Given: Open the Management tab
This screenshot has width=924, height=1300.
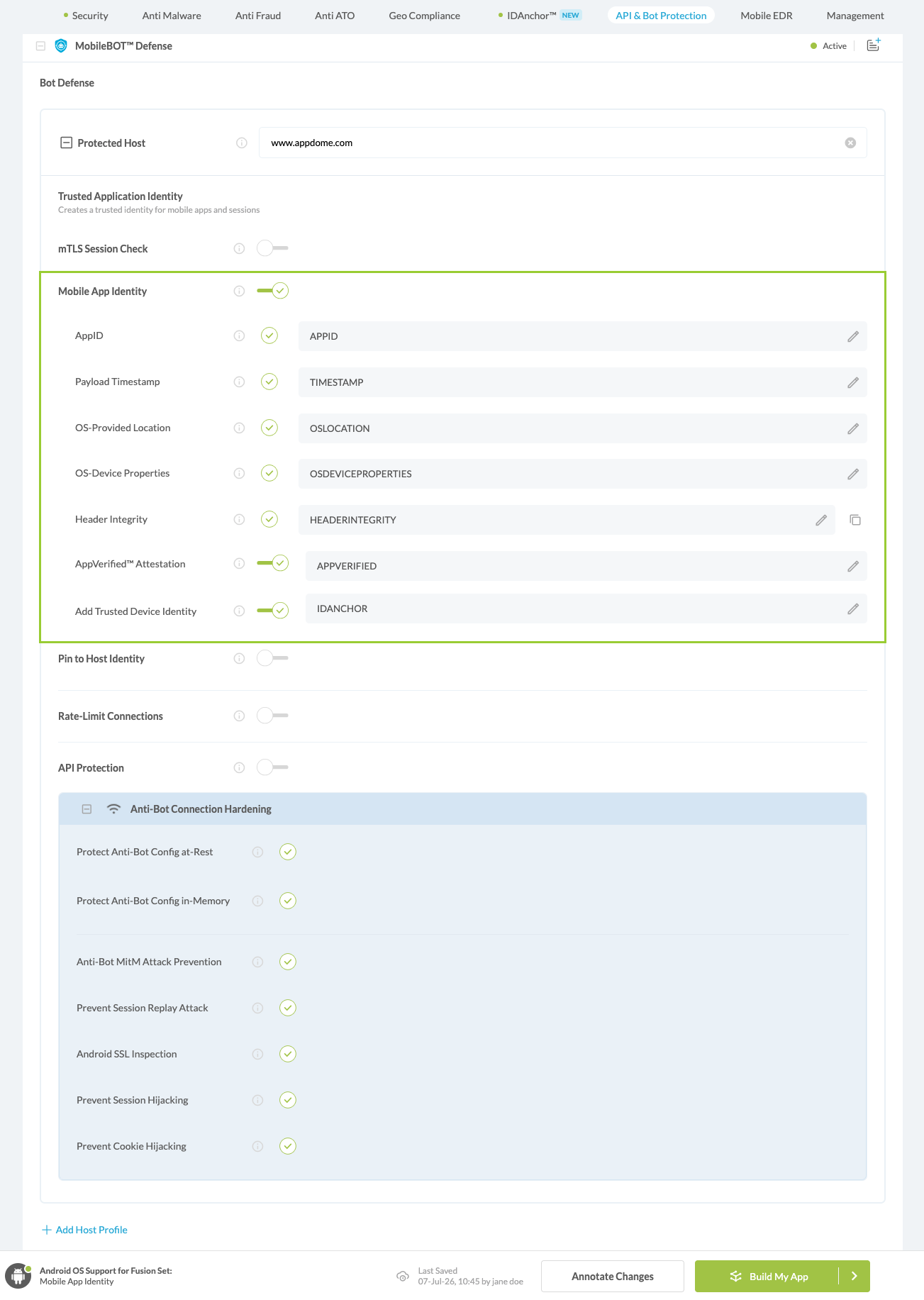Looking at the screenshot, I should pos(855,16).
